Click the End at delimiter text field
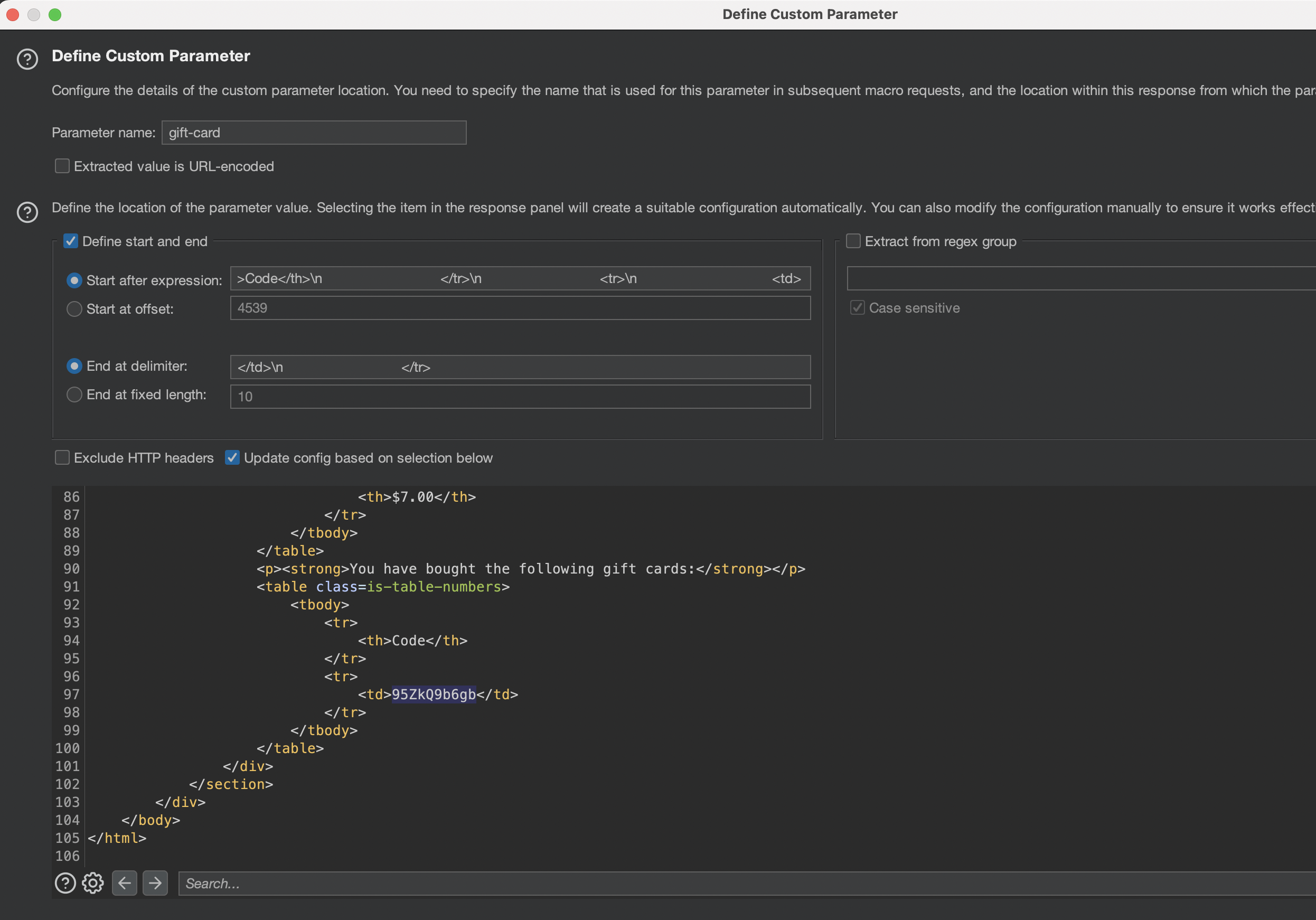The width and height of the screenshot is (1316, 920). coord(520,367)
